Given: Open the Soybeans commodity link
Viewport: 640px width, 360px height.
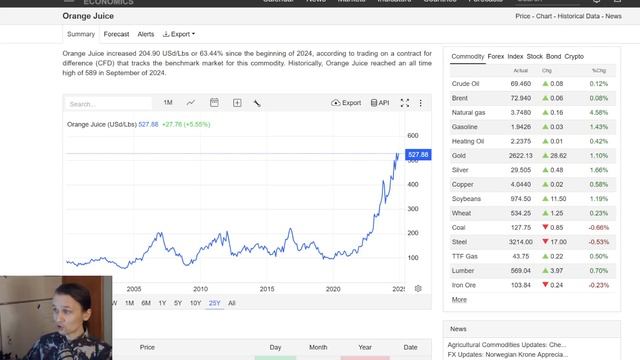Looking at the screenshot, I should coord(466,199).
